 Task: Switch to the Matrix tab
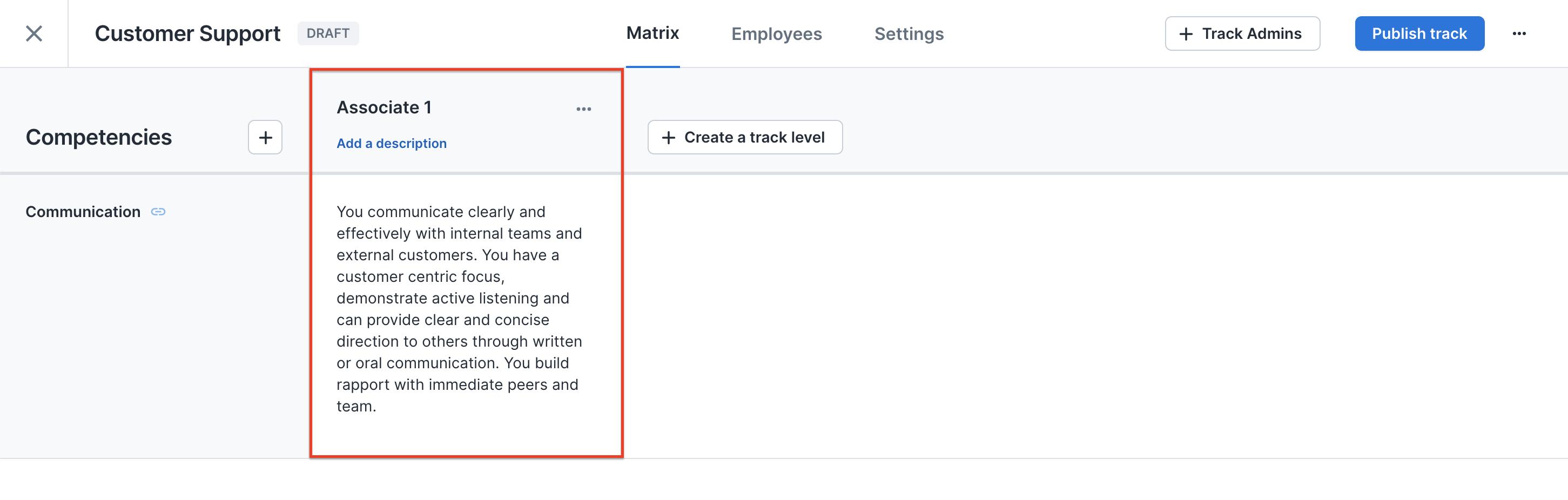pyautogui.click(x=652, y=33)
